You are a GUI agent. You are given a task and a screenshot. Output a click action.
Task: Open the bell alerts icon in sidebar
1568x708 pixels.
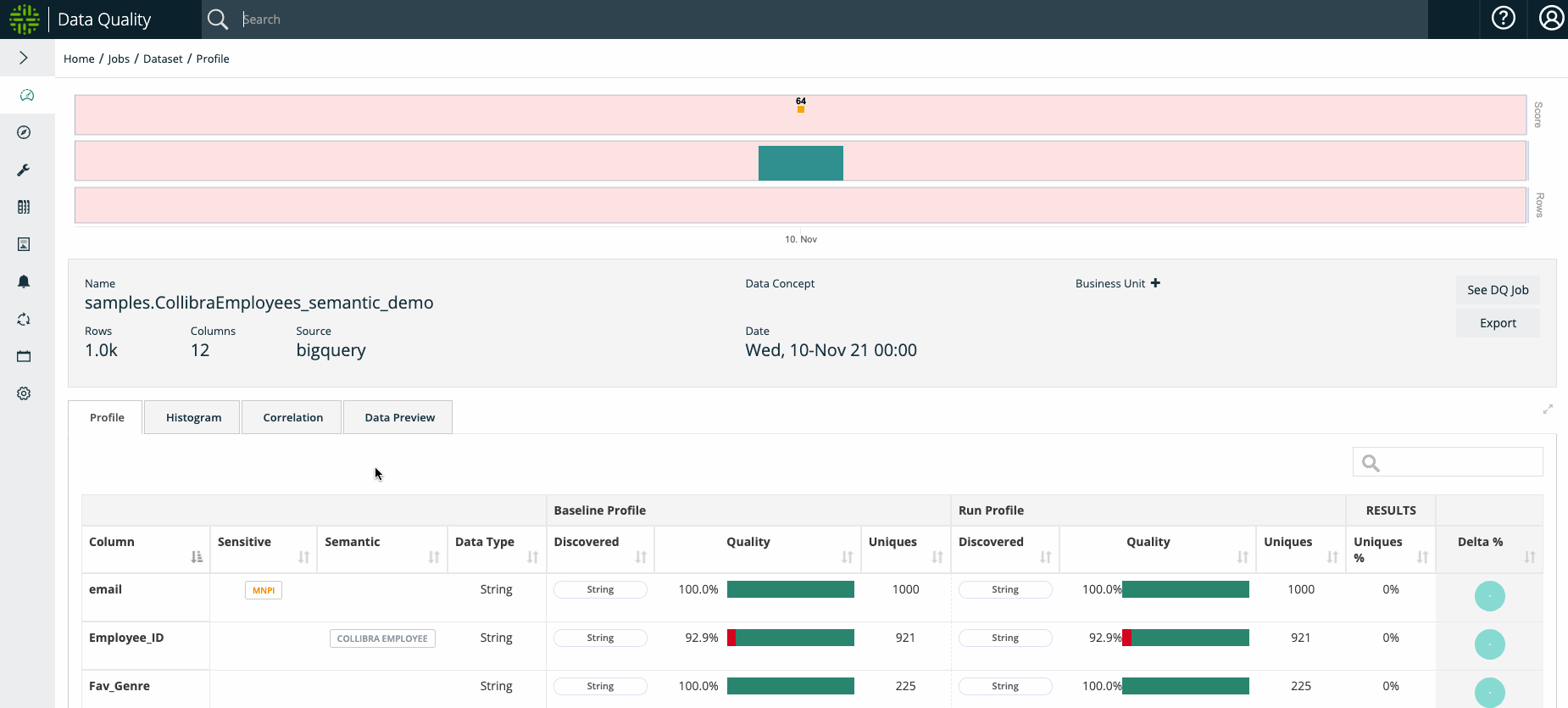(x=24, y=282)
